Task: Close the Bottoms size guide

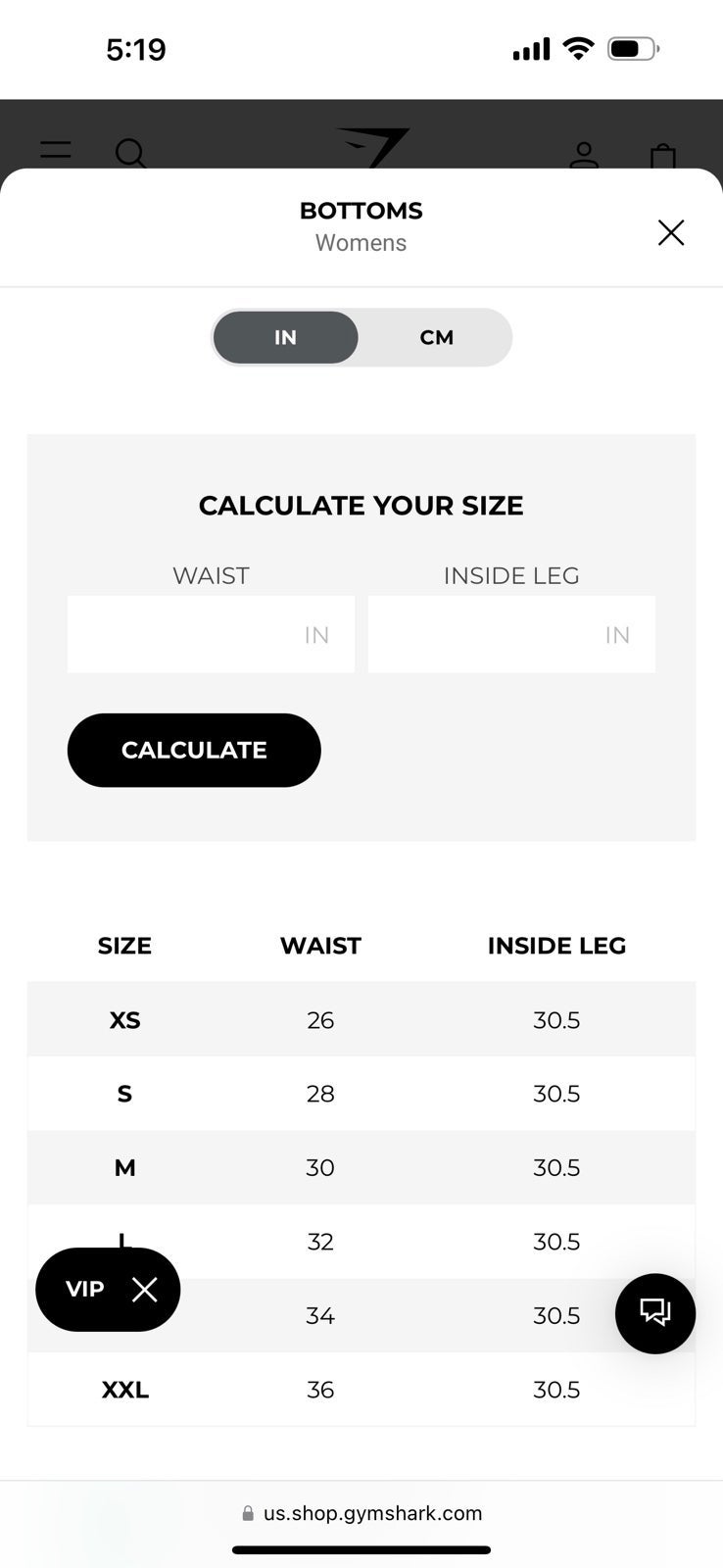Action: pyautogui.click(x=671, y=232)
